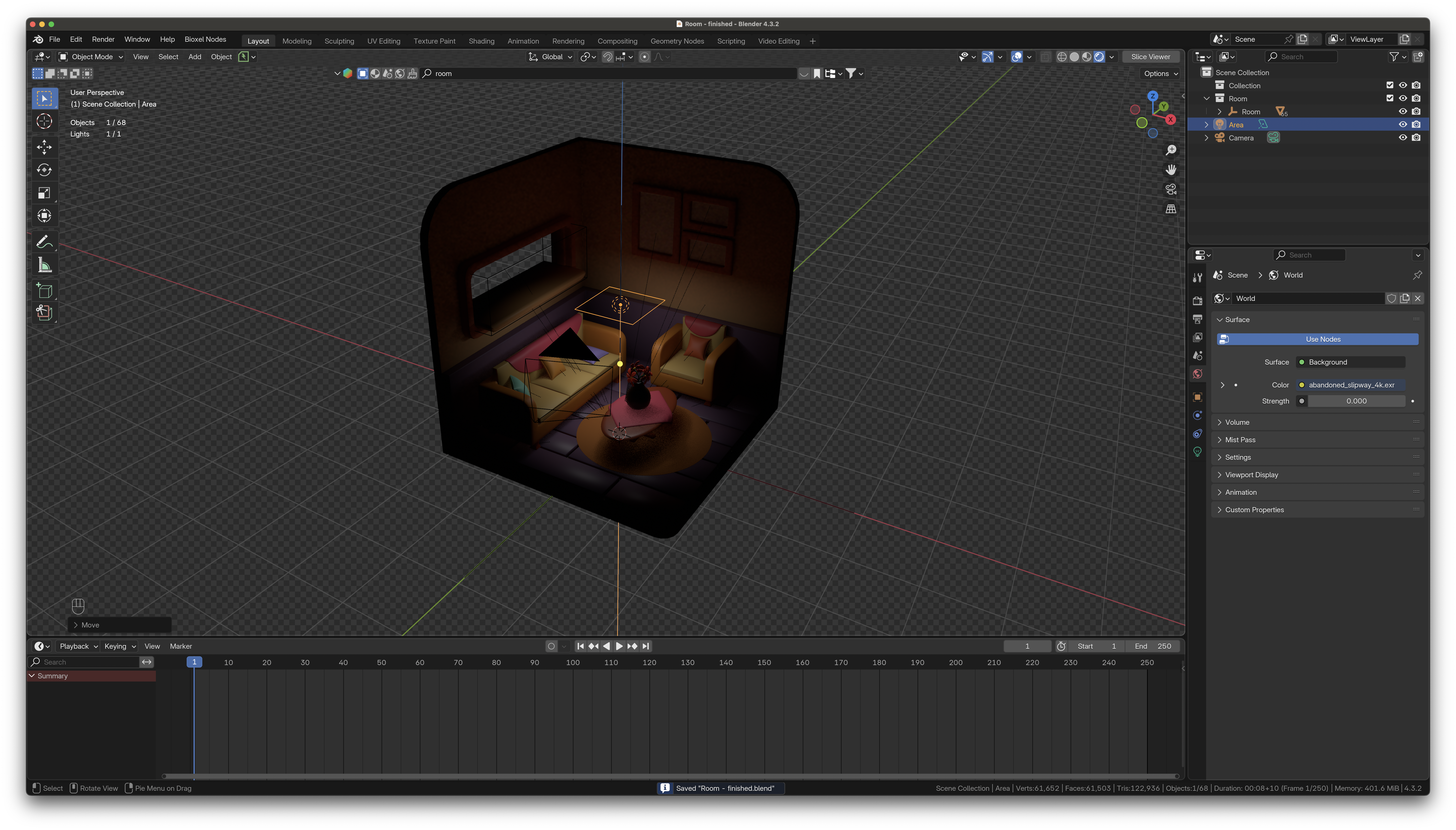Toggle auto keying record button
1456x830 pixels.
click(x=551, y=646)
